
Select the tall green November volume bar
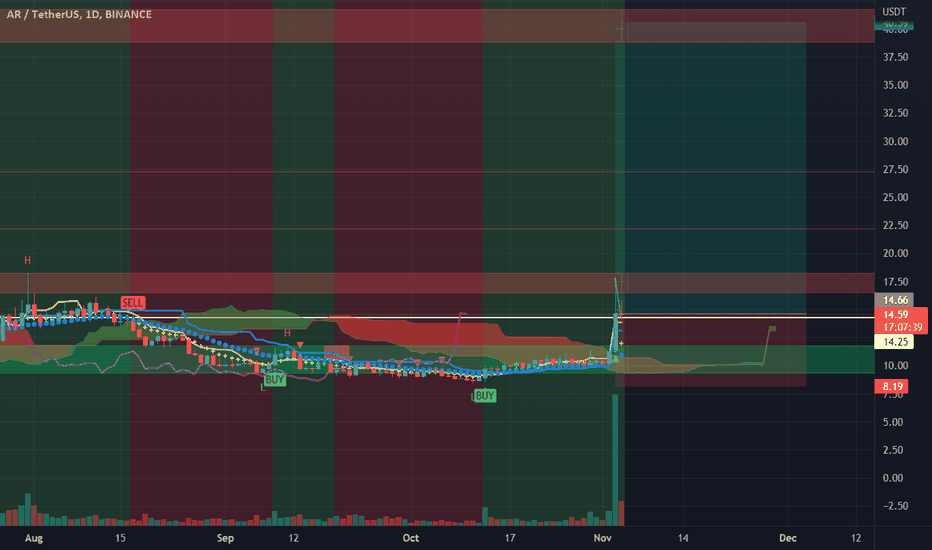pos(615,460)
